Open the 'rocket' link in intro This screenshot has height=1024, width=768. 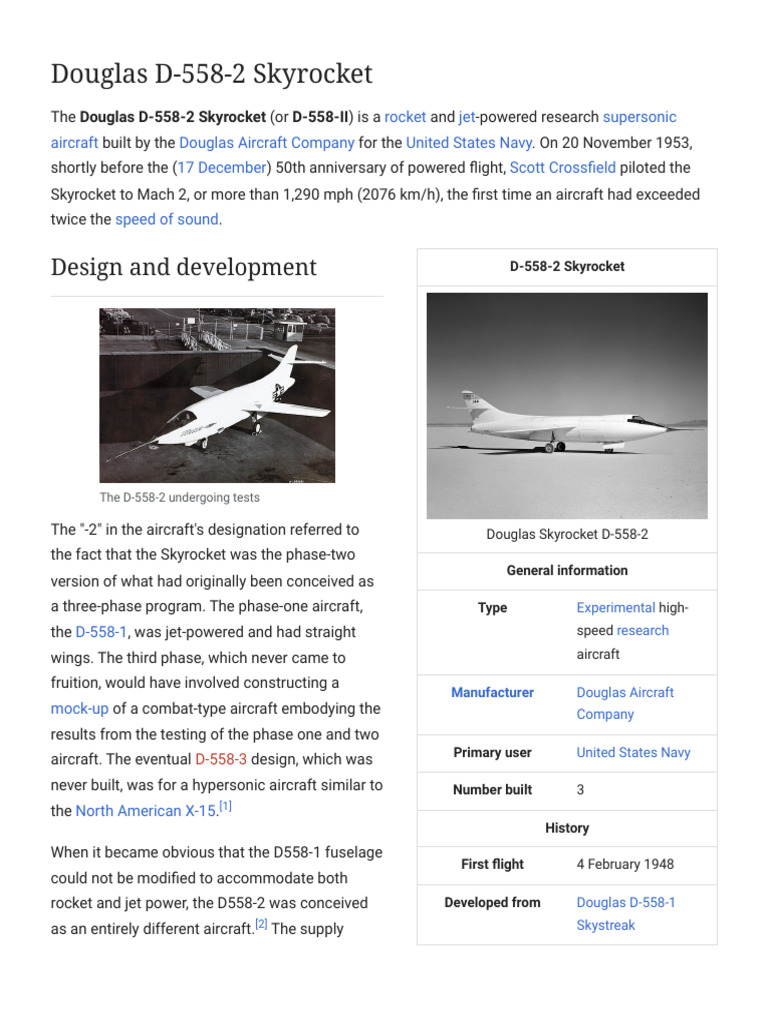coord(405,117)
